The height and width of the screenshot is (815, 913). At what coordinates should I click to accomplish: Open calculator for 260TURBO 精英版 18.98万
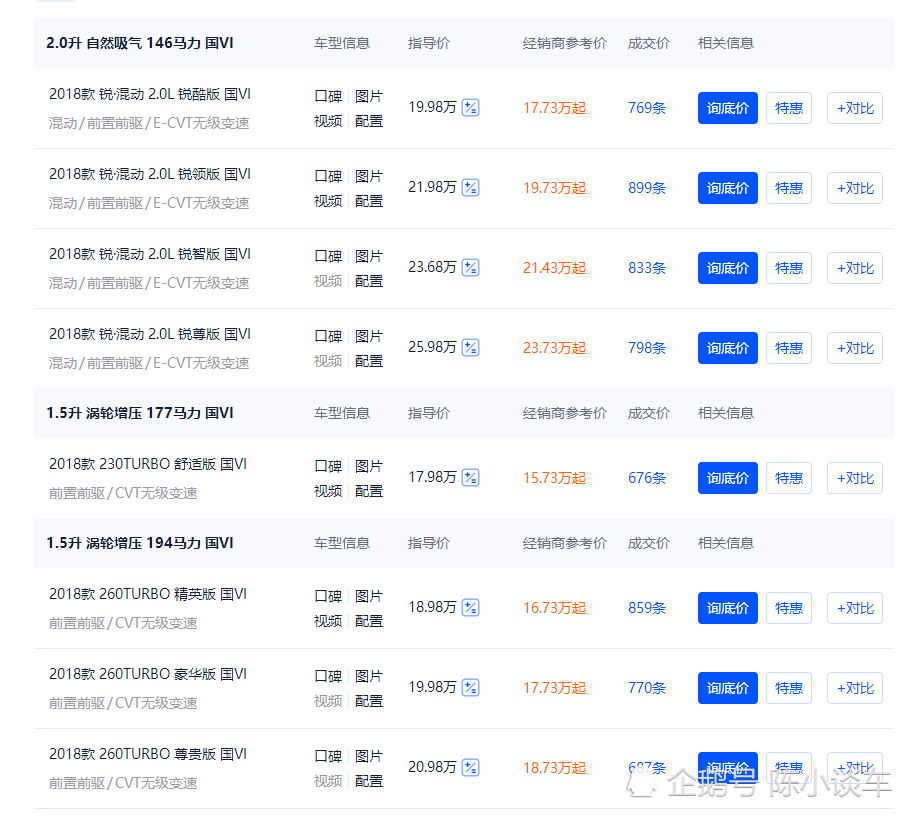[471, 608]
